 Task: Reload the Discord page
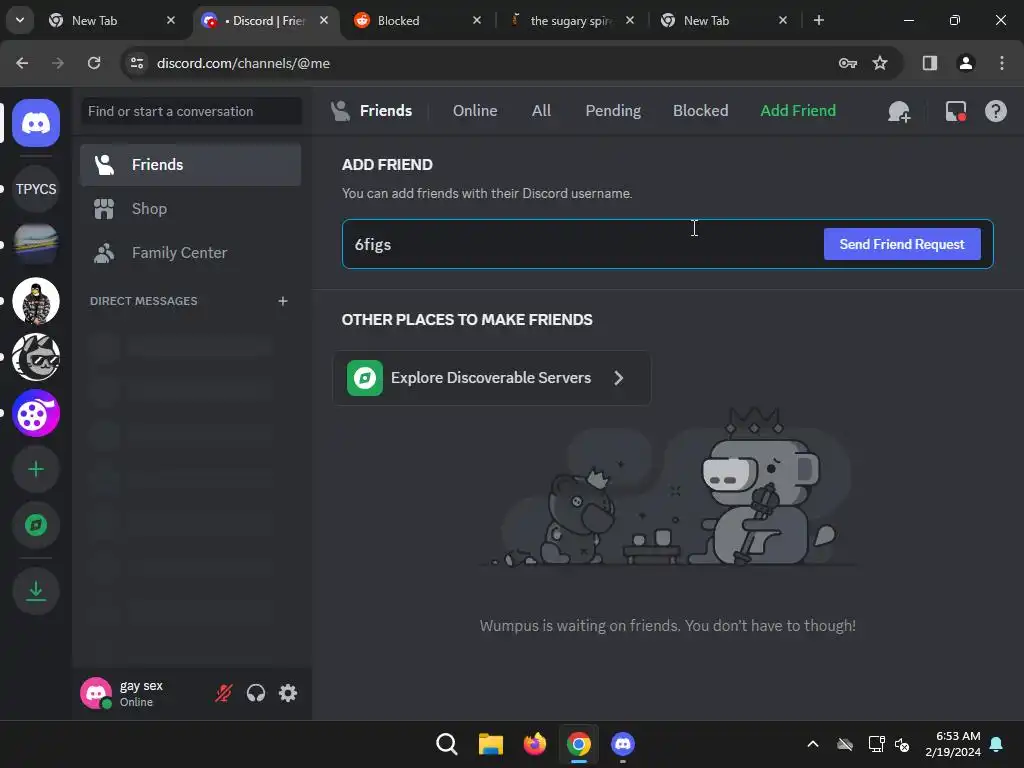[94, 63]
